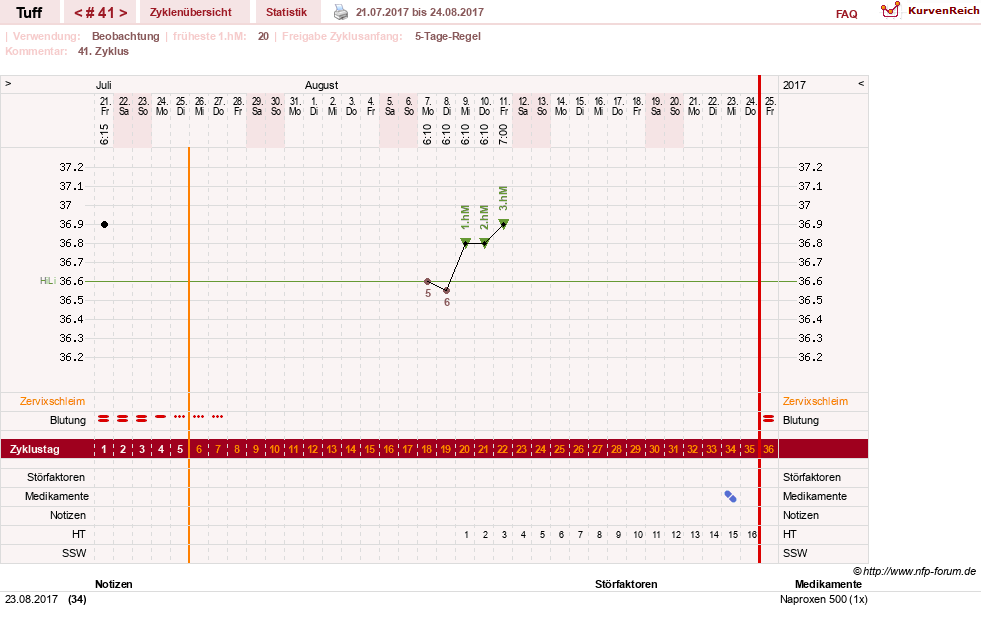Click the left SSW row label
This screenshot has width=981, height=623.
coord(74,553)
